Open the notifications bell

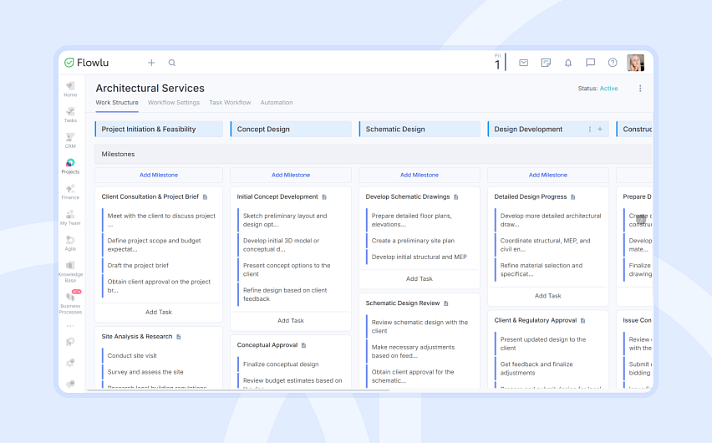pos(568,63)
